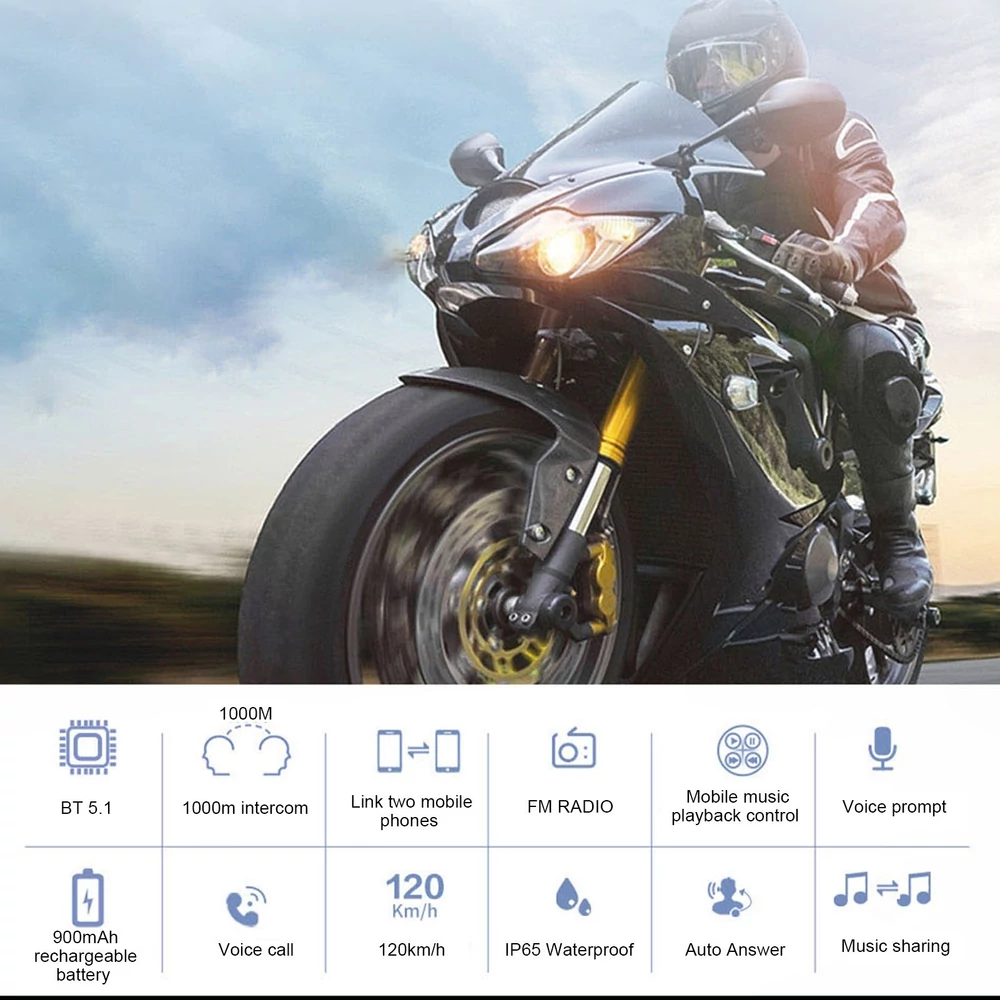Click the BT 5.1 chip icon
The image size is (1000, 1000).
pyautogui.click(x=88, y=747)
